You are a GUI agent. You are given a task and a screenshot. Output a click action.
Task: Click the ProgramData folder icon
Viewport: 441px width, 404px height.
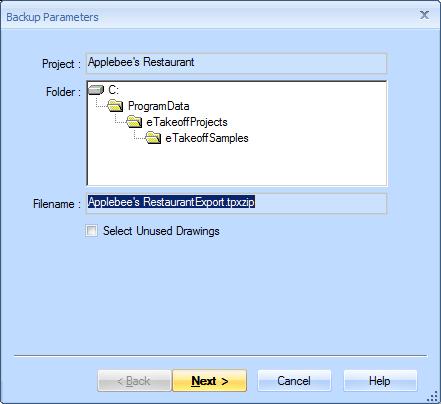tap(115, 106)
